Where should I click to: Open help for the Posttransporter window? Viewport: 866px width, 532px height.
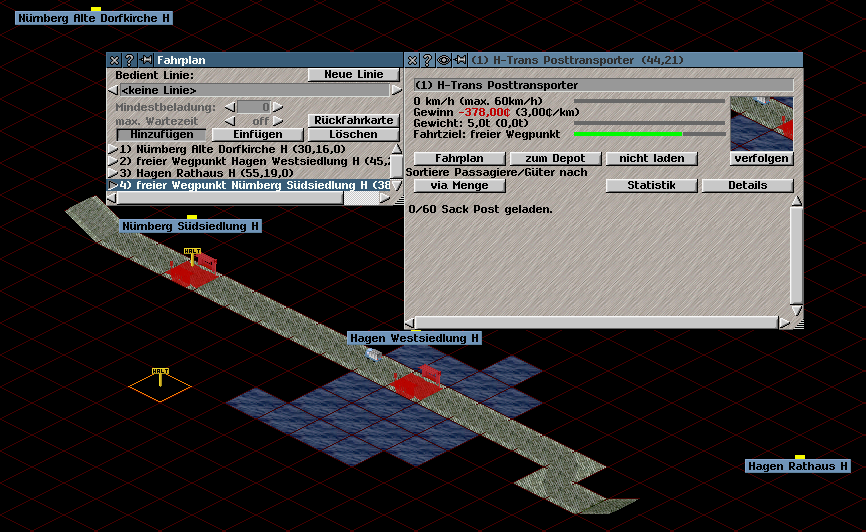(427, 60)
